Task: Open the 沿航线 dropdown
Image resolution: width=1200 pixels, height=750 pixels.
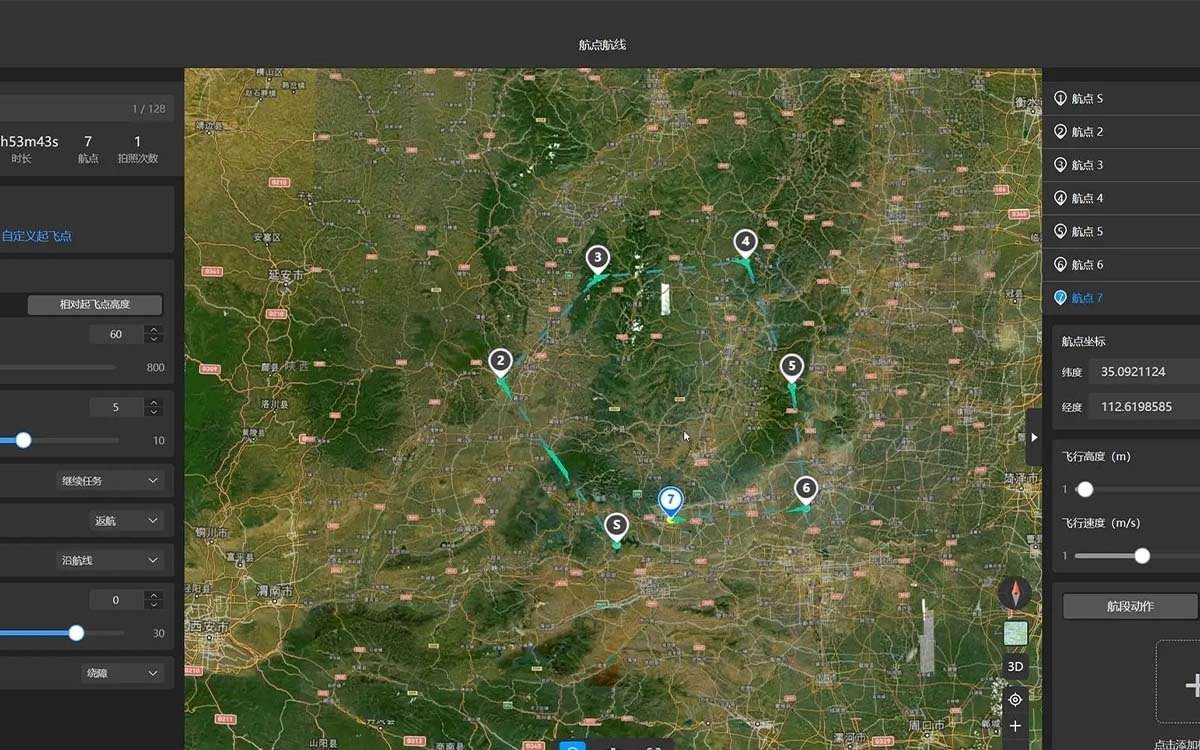Action: coord(109,560)
